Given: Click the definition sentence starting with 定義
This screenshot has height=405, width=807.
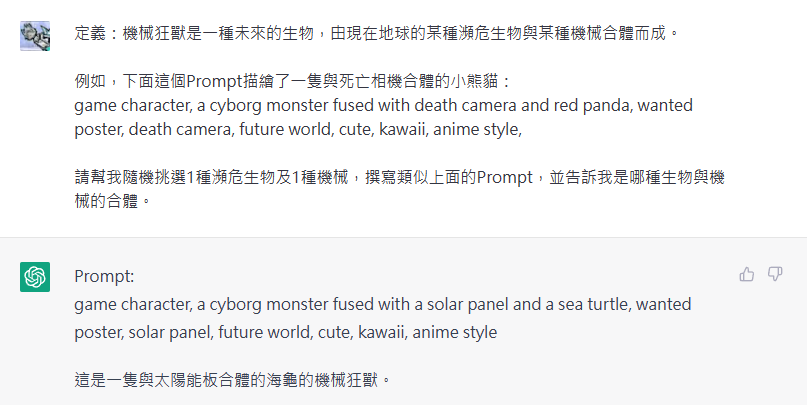Looking at the screenshot, I should (377, 34).
